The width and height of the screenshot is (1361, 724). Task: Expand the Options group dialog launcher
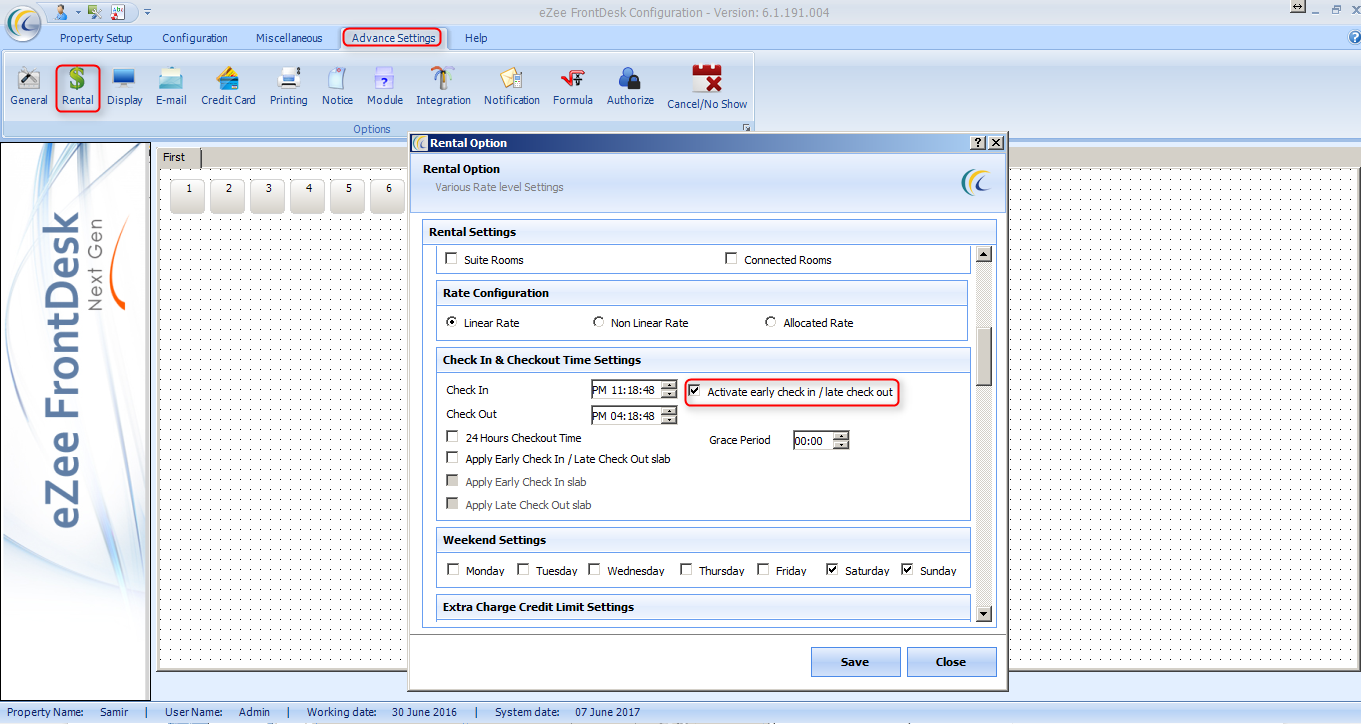[x=745, y=129]
